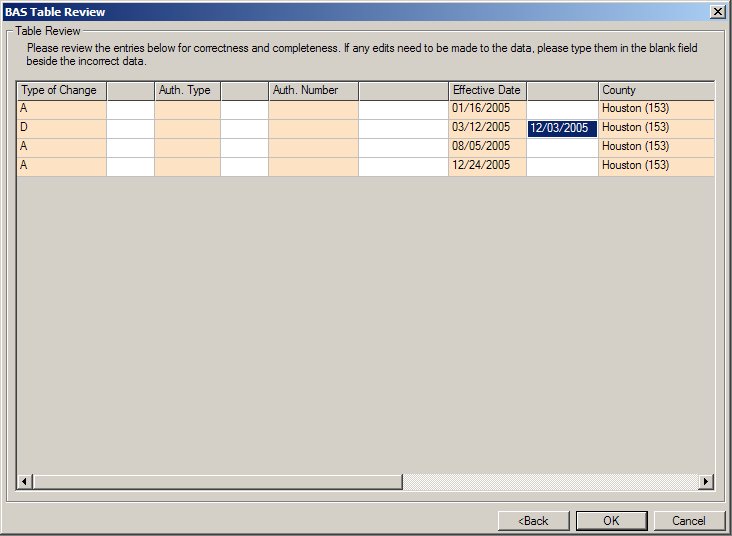Click blank edit field beside D type of change
Image resolution: width=732 pixels, height=536 pixels.
click(x=130, y=128)
